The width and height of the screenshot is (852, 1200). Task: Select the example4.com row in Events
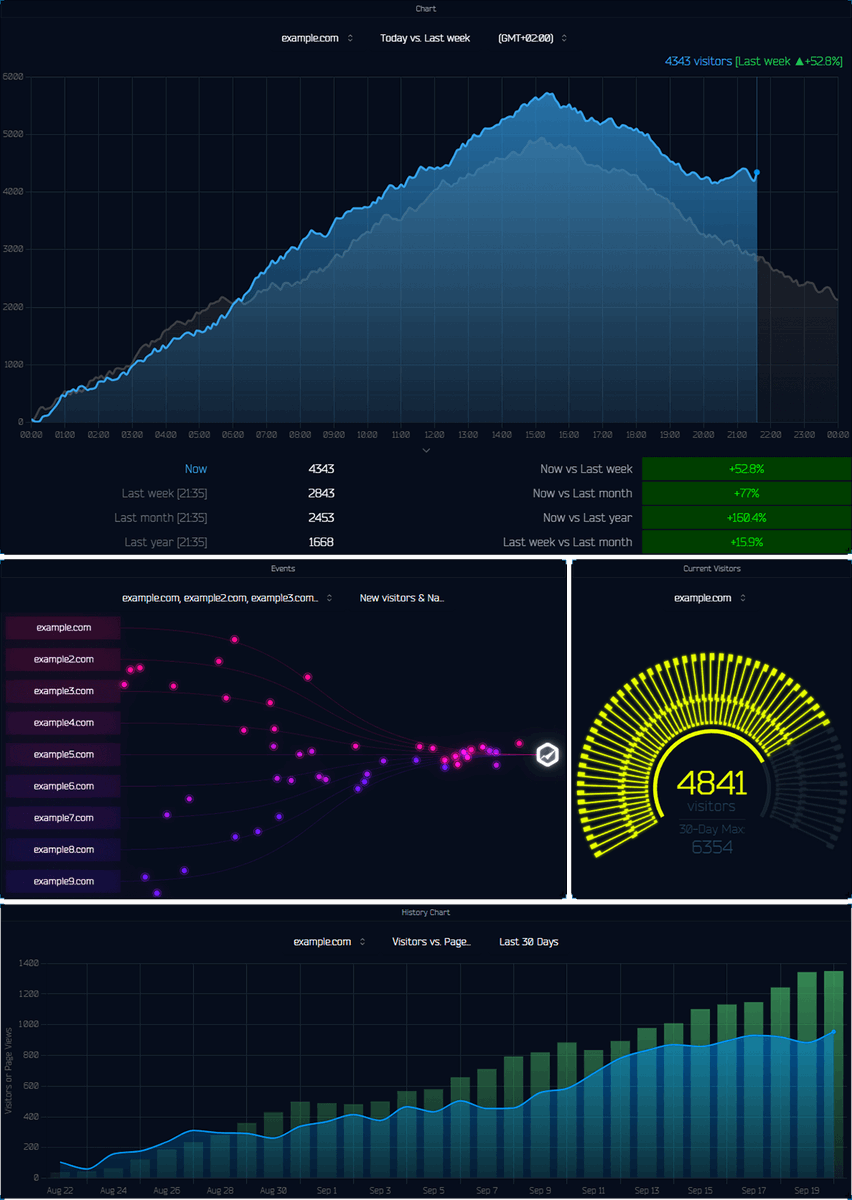(63, 723)
